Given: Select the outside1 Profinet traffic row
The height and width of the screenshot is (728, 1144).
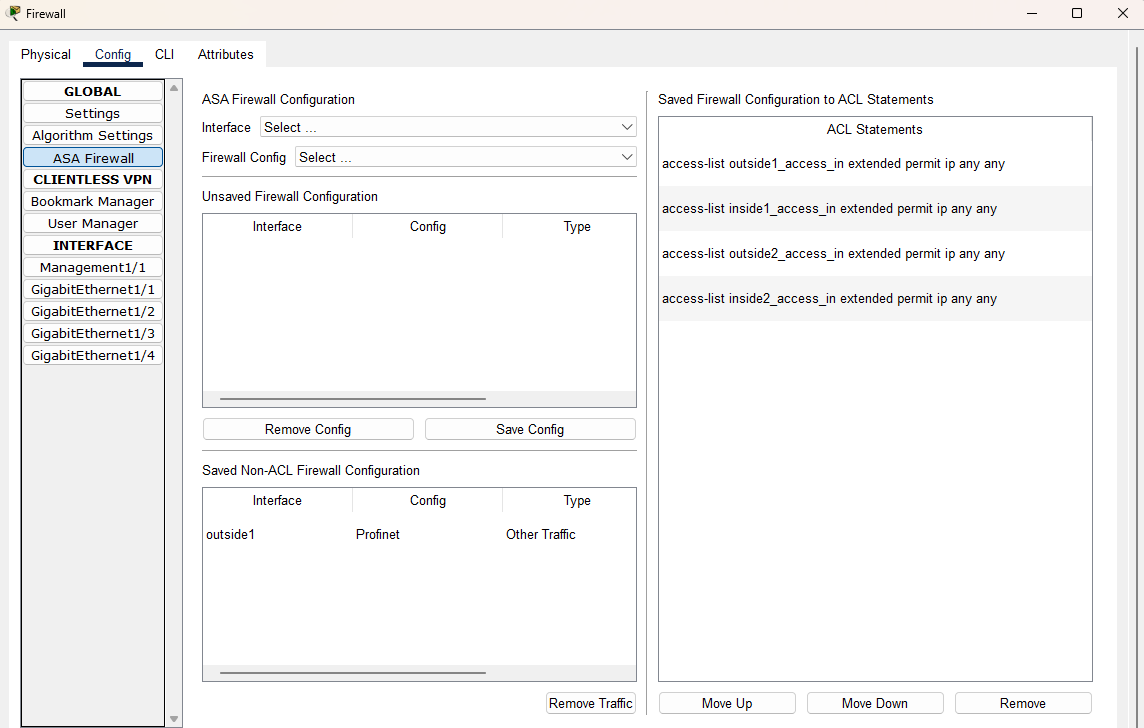Looking at the screenshot, I should (x=400, y=534).
